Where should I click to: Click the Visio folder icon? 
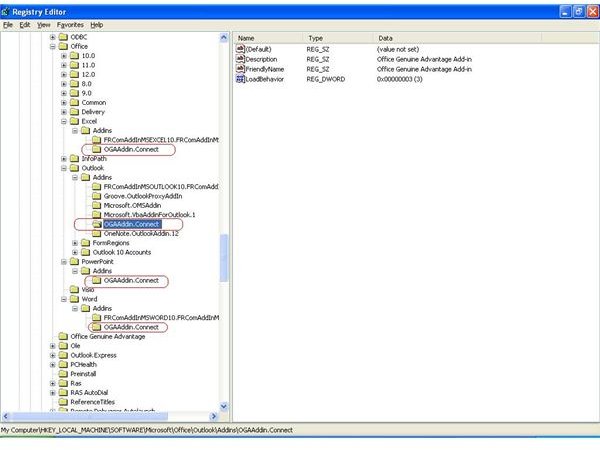[74, 290]
